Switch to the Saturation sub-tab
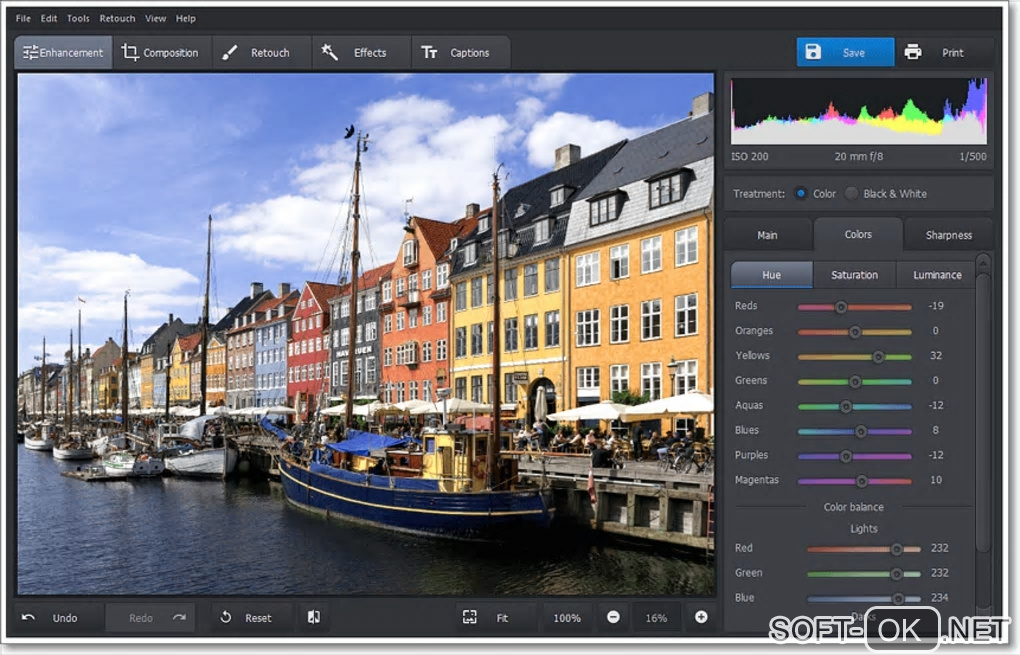 tap(854, 275)
